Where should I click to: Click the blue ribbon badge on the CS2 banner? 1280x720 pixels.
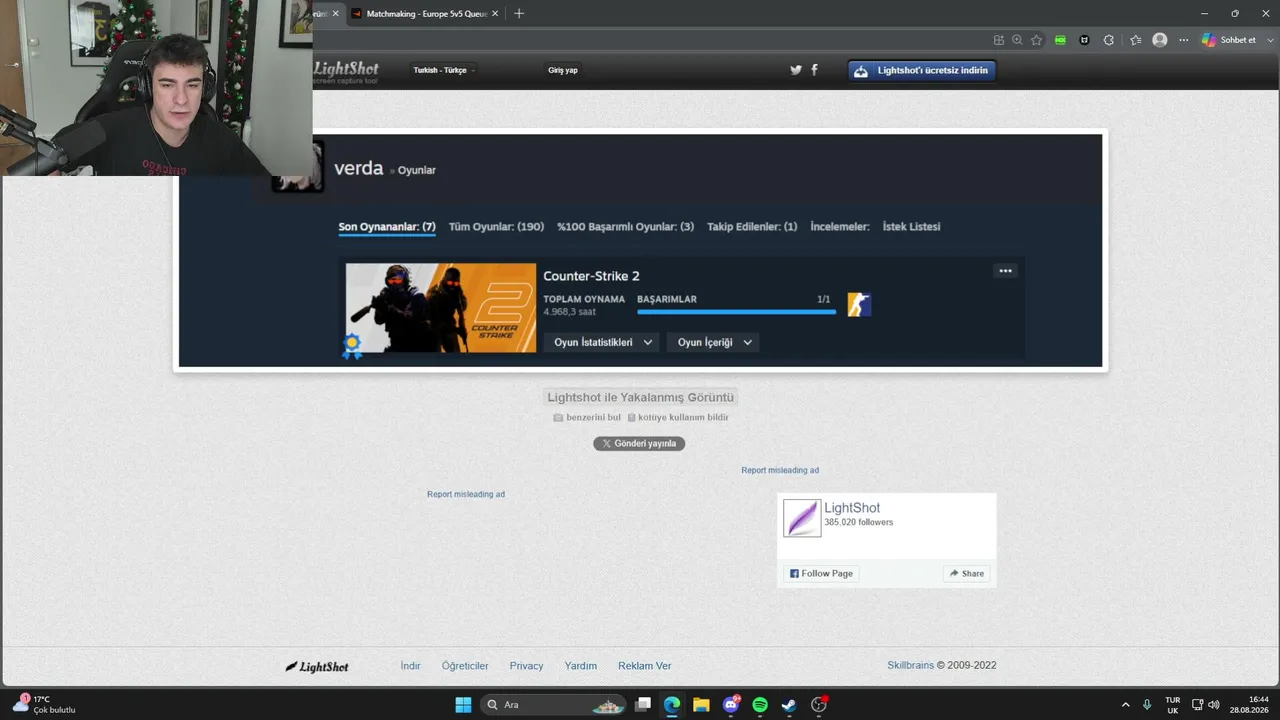(352, 346)
